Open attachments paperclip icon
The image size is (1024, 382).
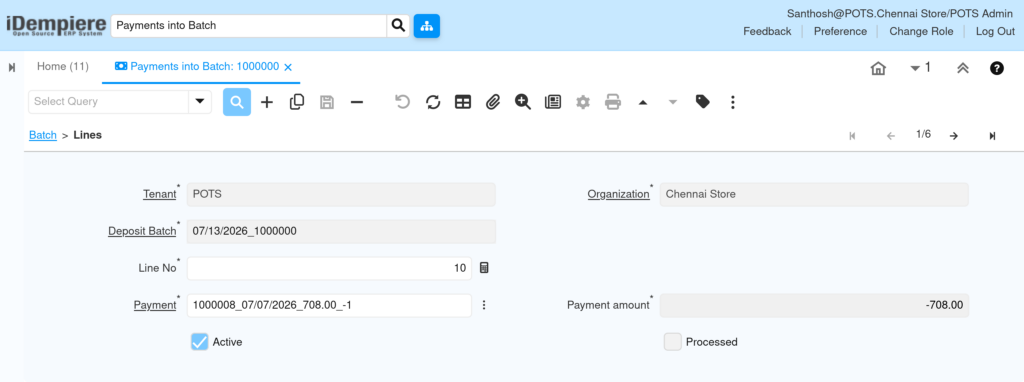[x=493, y=102]
